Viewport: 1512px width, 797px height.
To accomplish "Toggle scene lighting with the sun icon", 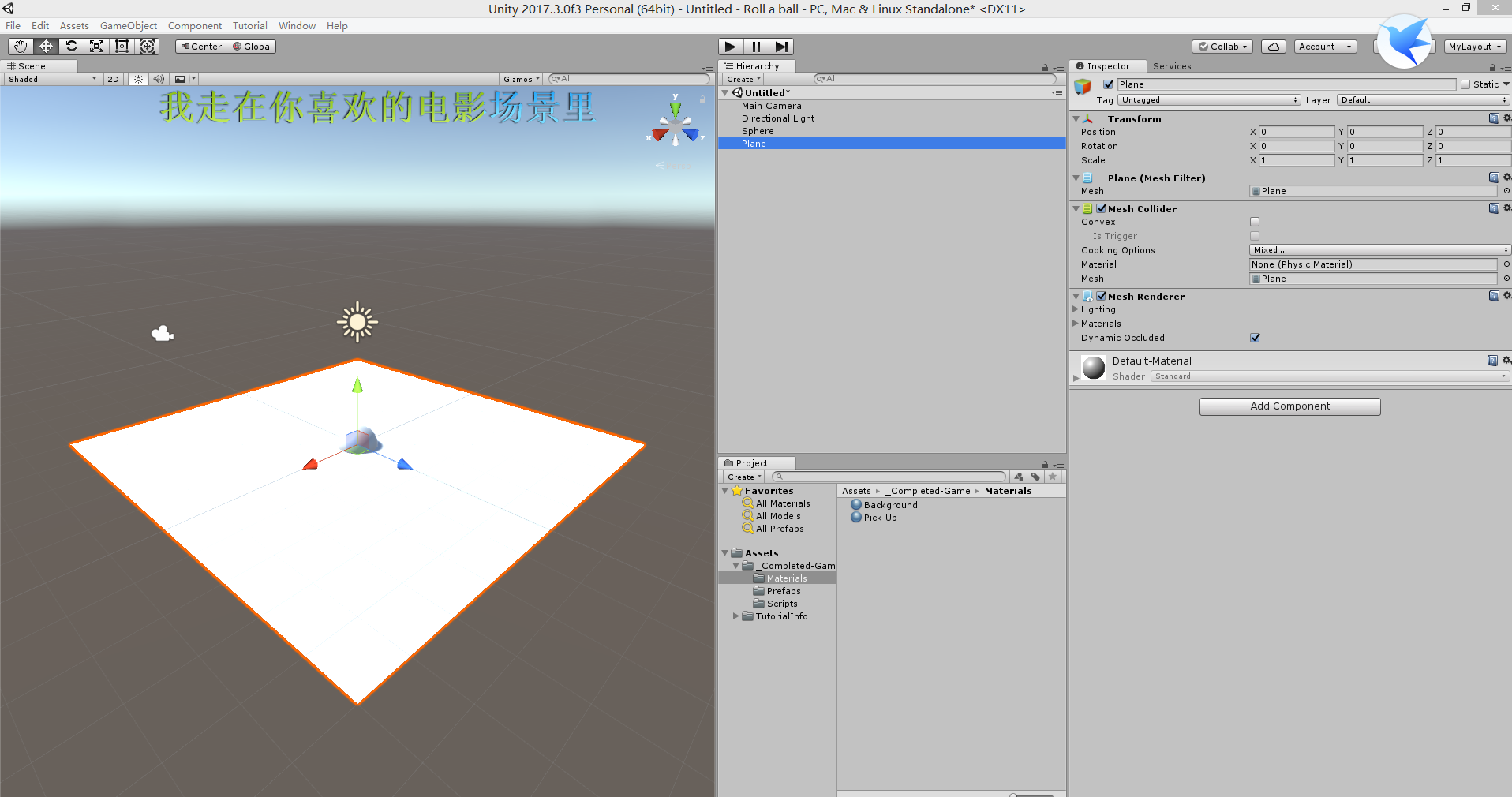I will tap(137, 79).
